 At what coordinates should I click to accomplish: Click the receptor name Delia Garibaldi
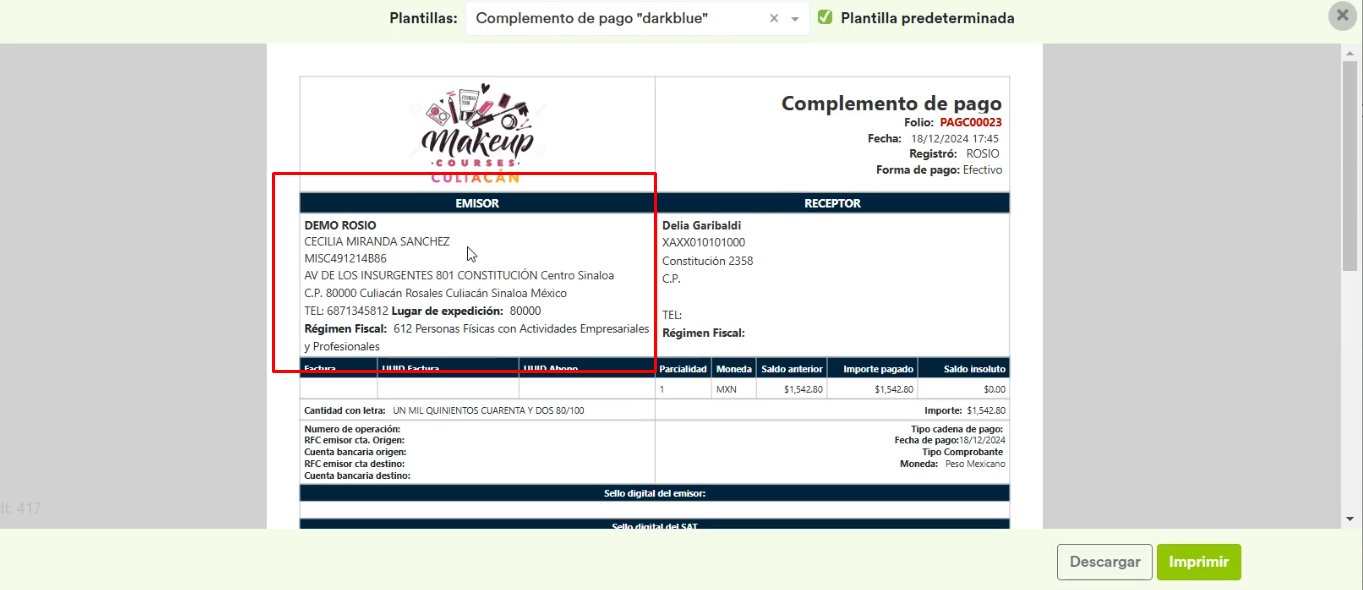tap(701, 226)
